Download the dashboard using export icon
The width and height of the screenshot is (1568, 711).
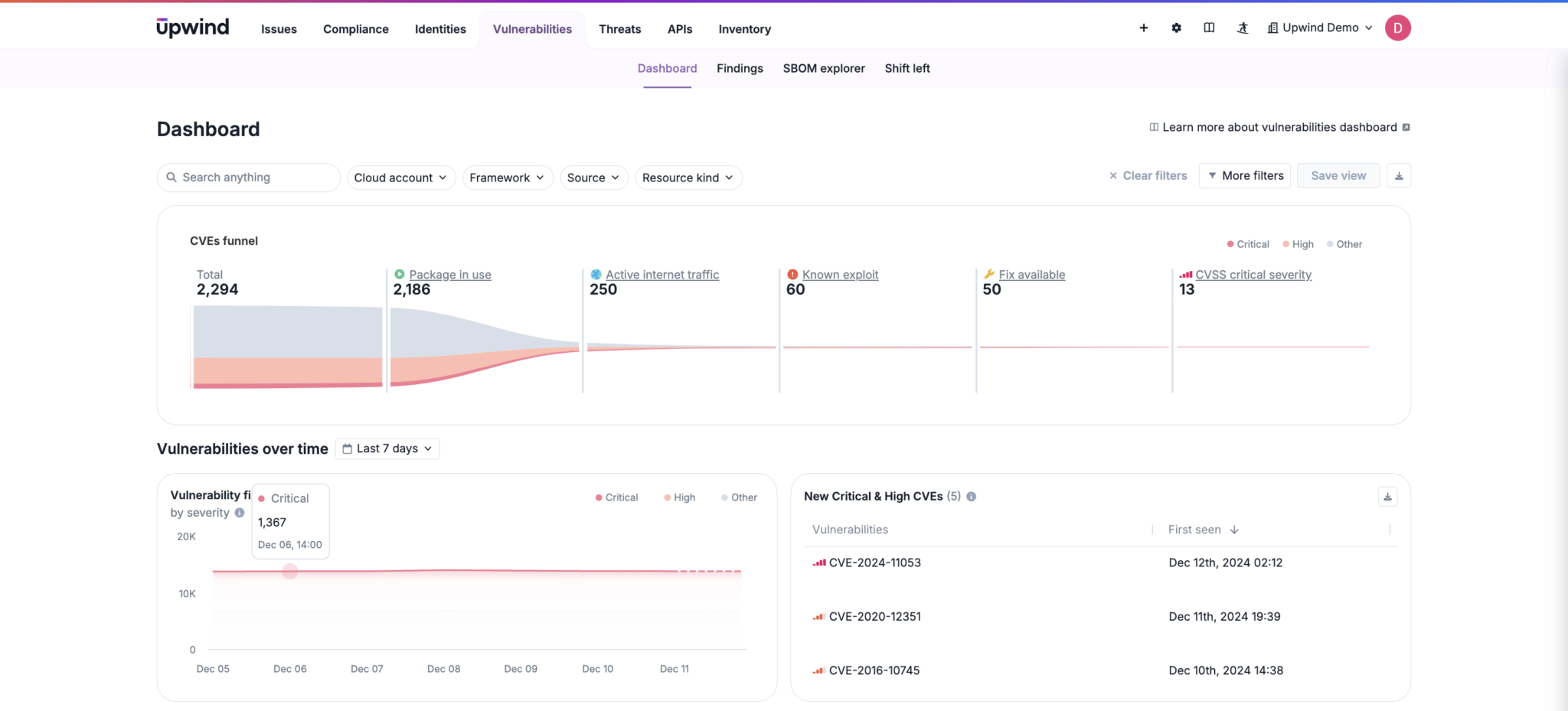[1398, 176]
